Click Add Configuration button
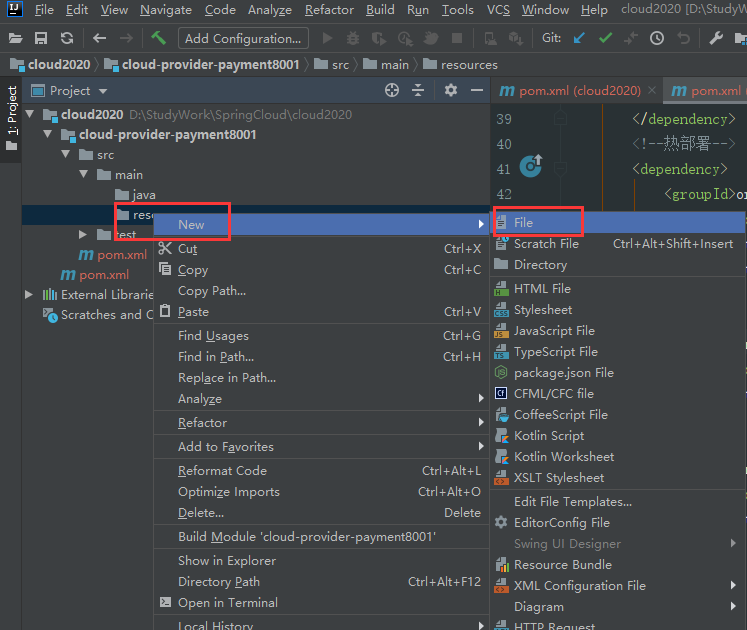Screen dimensions: 747x630 [x=243, y=38]
